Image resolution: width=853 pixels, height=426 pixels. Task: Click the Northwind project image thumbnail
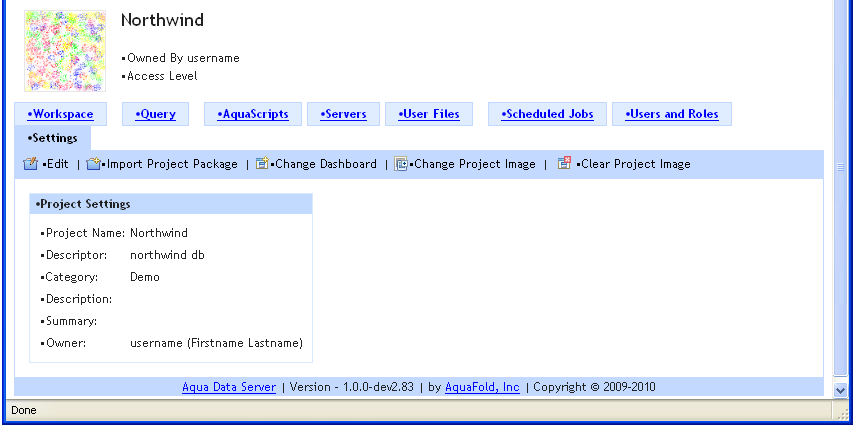click(65, 51)
